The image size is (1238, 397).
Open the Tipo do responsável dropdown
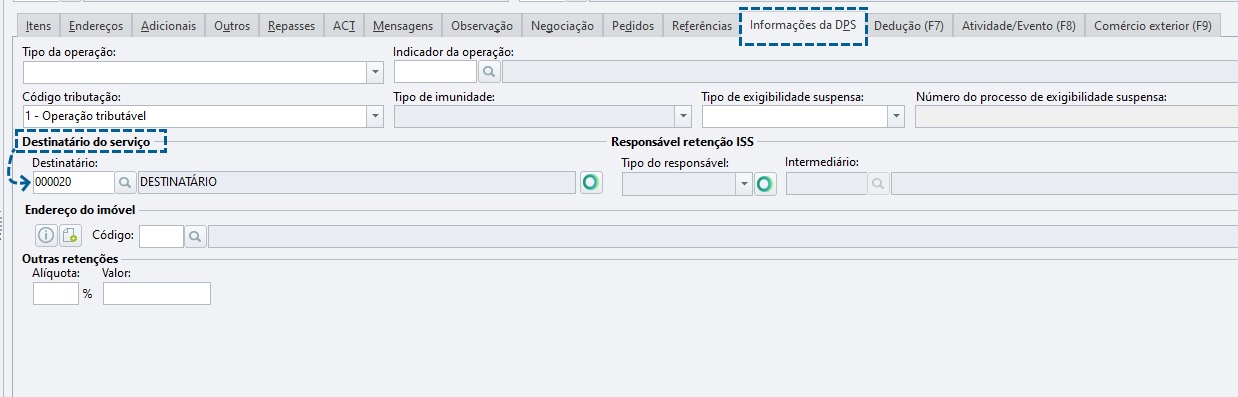click(744, 183)
